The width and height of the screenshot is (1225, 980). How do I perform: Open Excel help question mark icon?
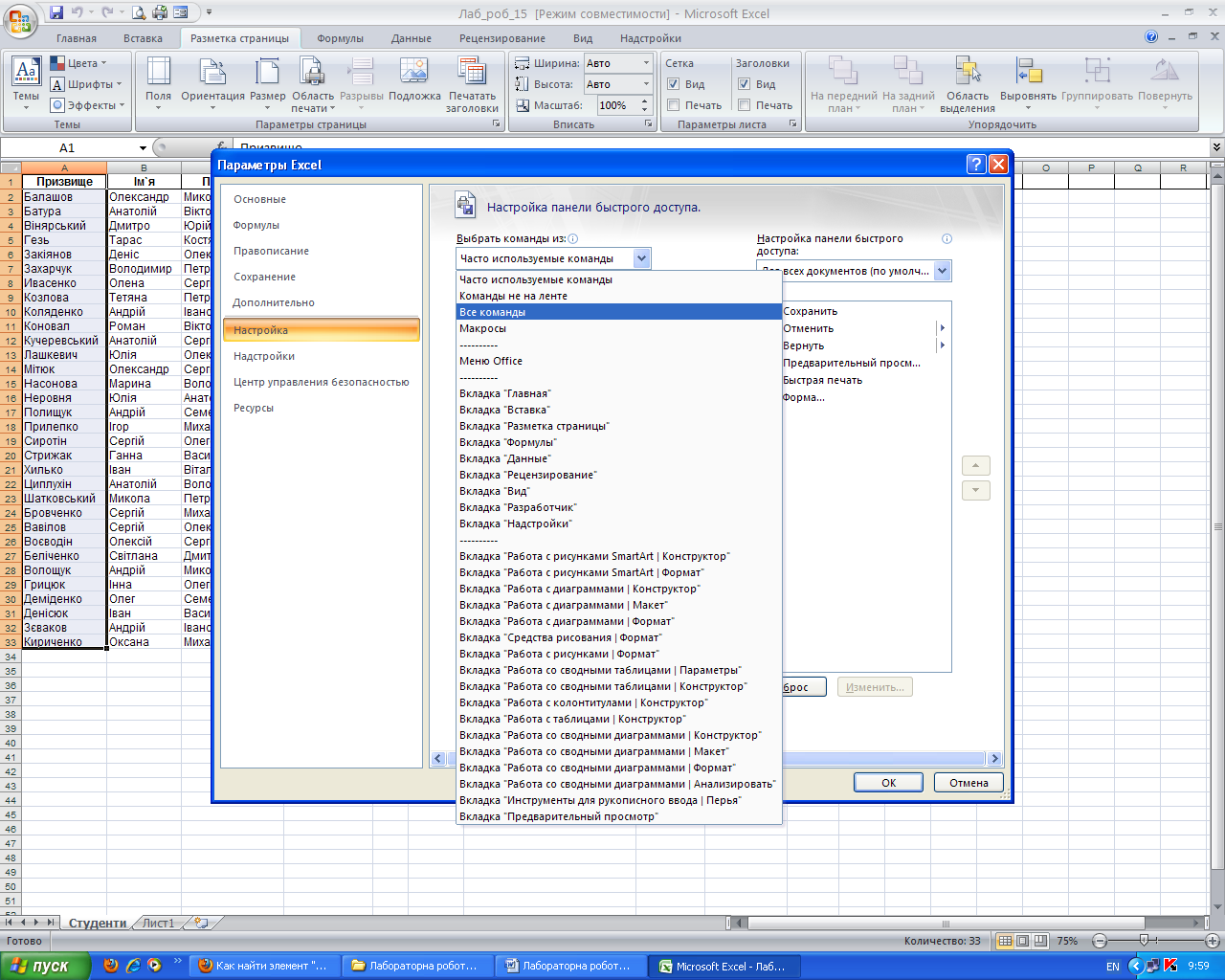click(x=1151, y=37)
